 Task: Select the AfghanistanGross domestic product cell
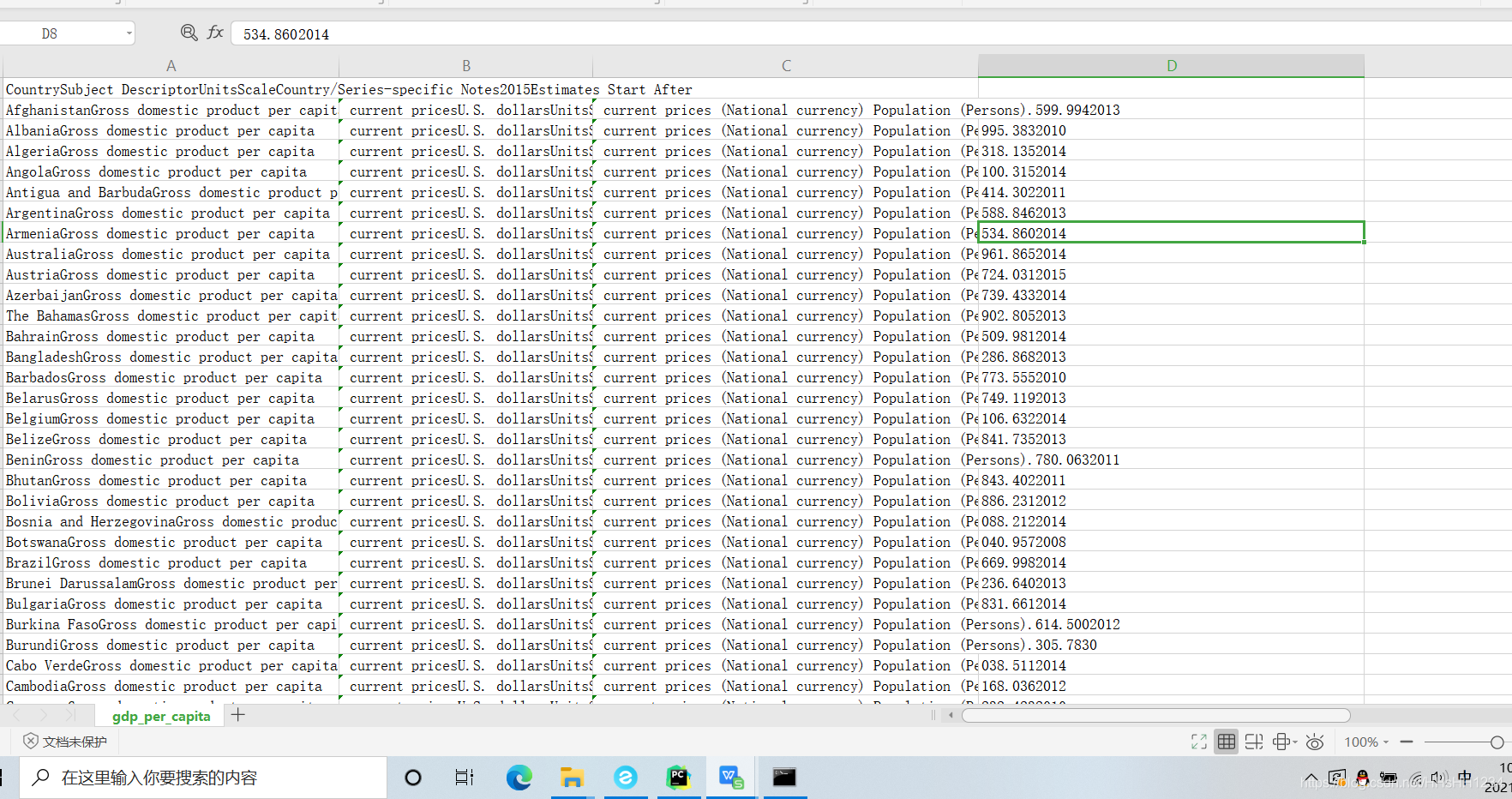pos(171,110)
